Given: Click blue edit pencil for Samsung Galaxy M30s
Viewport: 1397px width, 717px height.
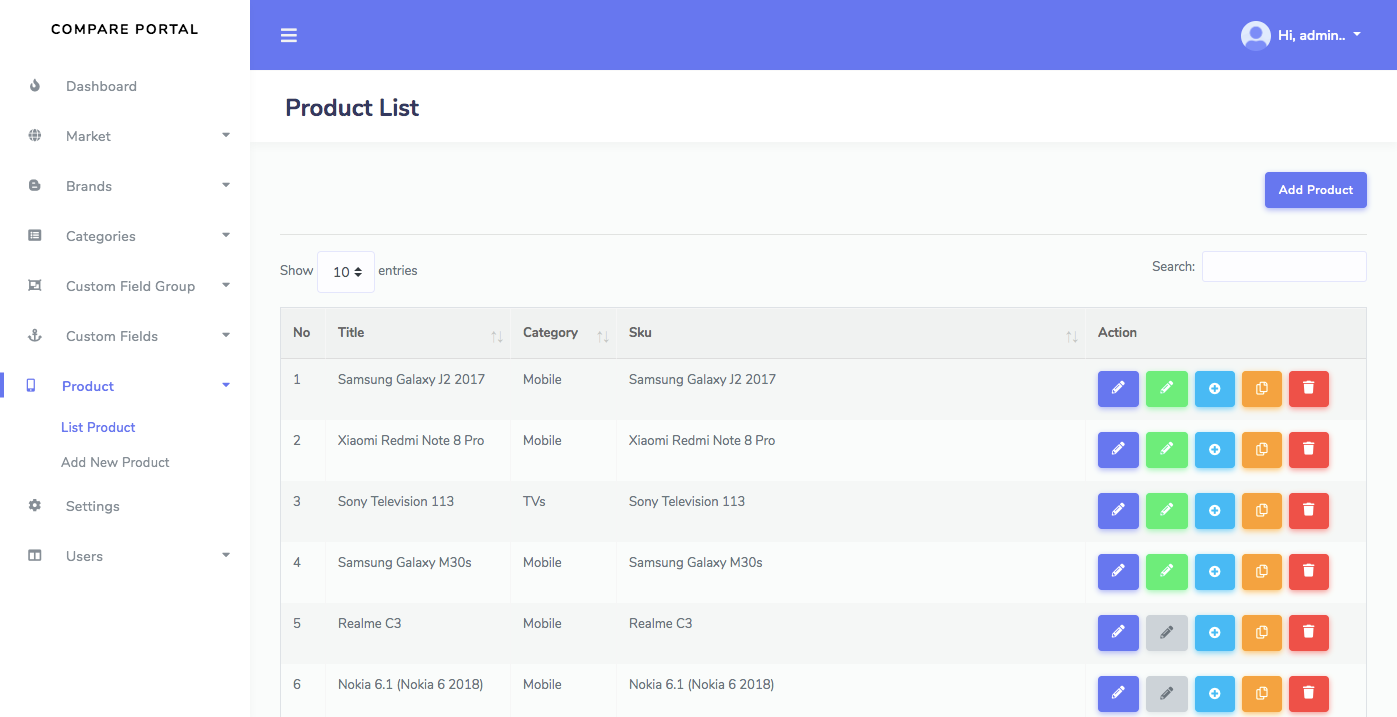Looking at the screenshot, I should (x=1118, y=572).
